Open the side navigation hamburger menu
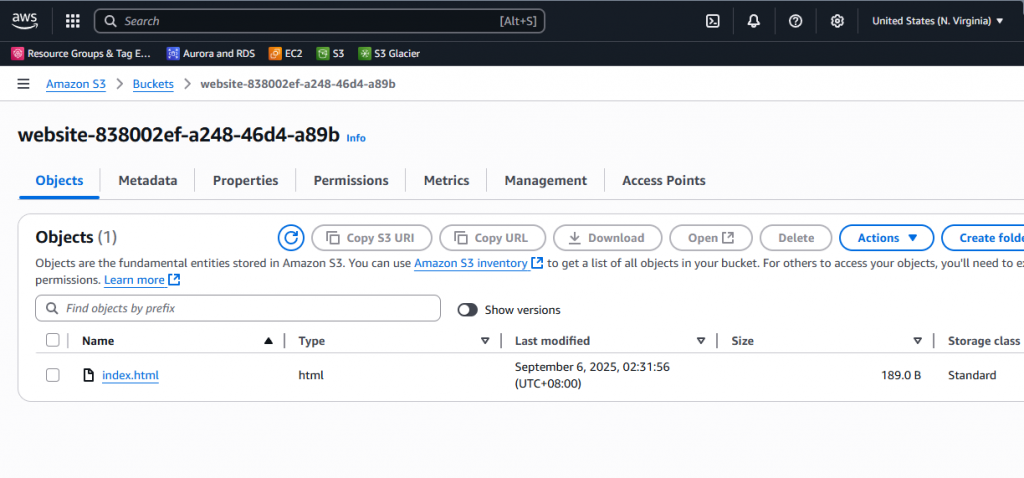Image resolution: width=1024 pixels, height=478 pixels. tap(24, 84)
